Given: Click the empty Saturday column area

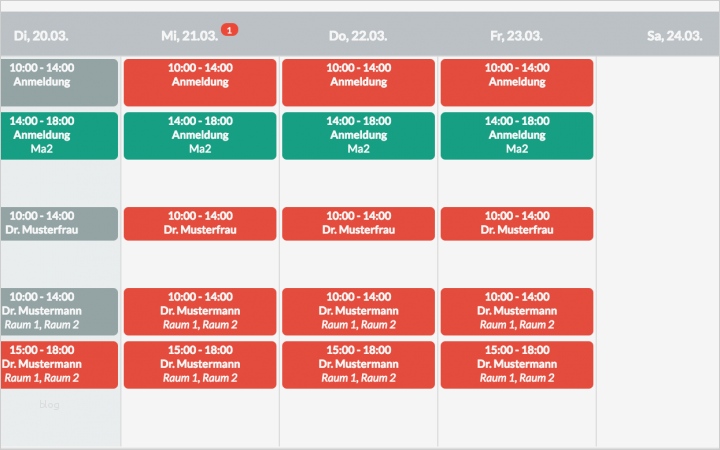Looking at the screenshot, I should 657,250.
